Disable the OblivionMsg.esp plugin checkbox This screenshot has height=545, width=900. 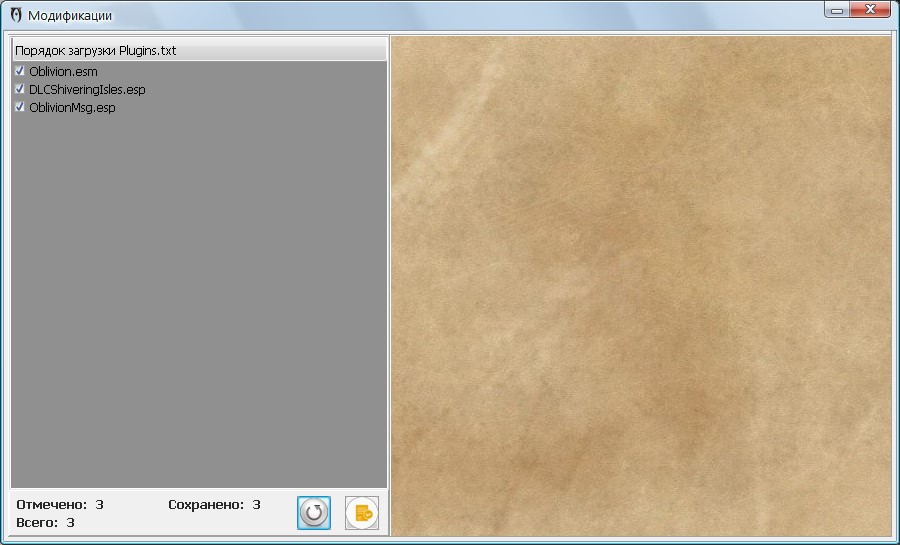(20, 107)
